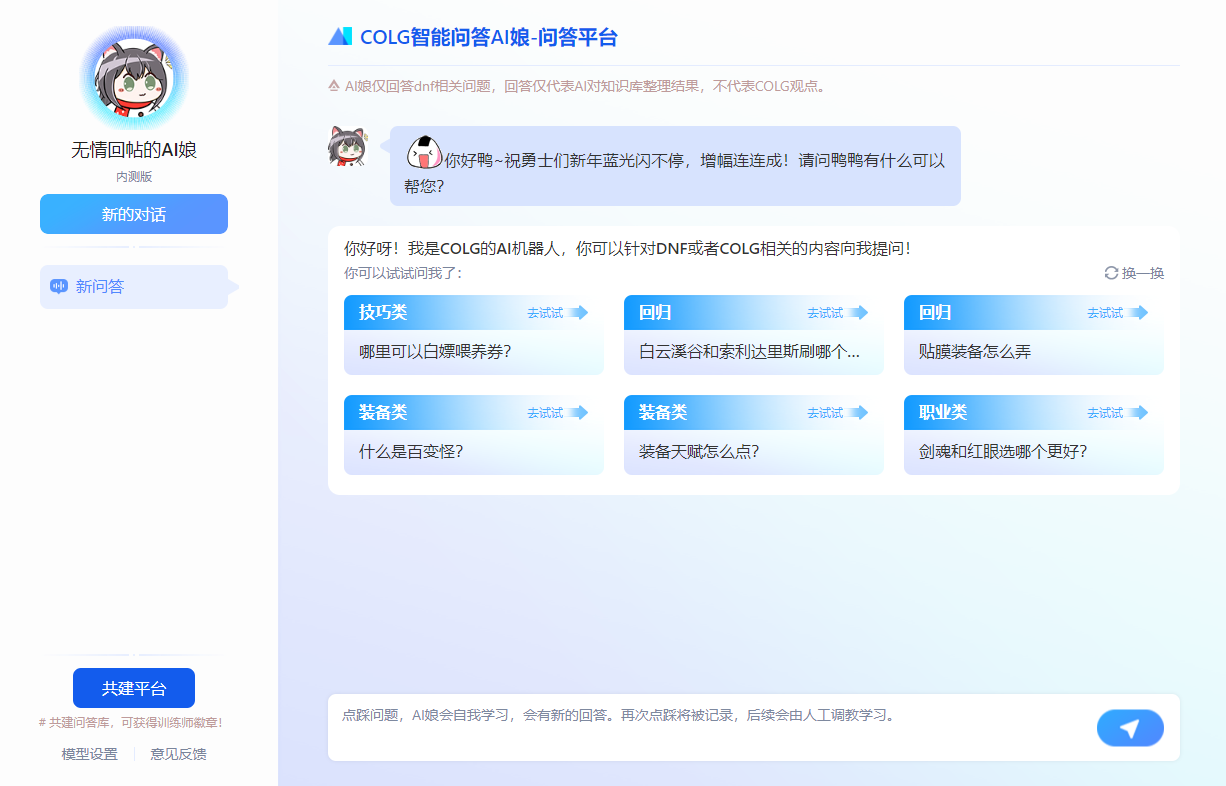Click the chat icon beside 新问答
1226x786 pixels.
(x=59, y=287)
